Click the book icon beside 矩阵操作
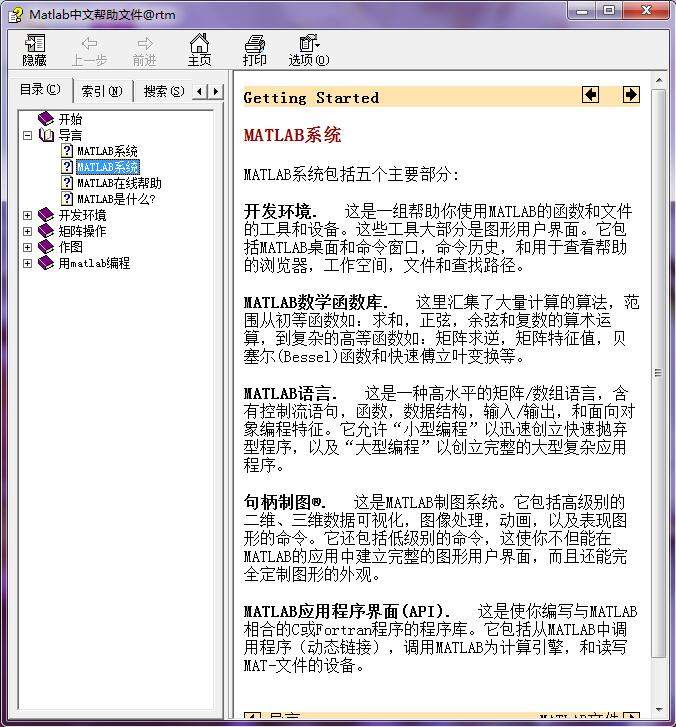The height and width of the screenshot is (727, 676). pyautogui.click(x=46, y=231)
